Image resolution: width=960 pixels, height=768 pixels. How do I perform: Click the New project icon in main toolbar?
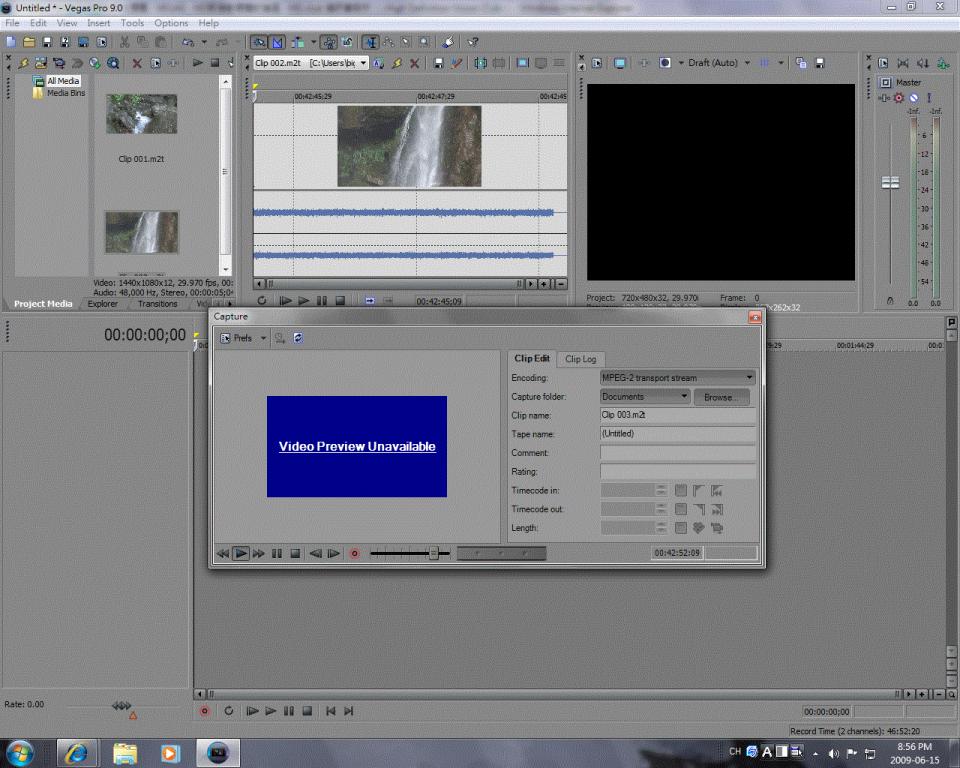11,42
